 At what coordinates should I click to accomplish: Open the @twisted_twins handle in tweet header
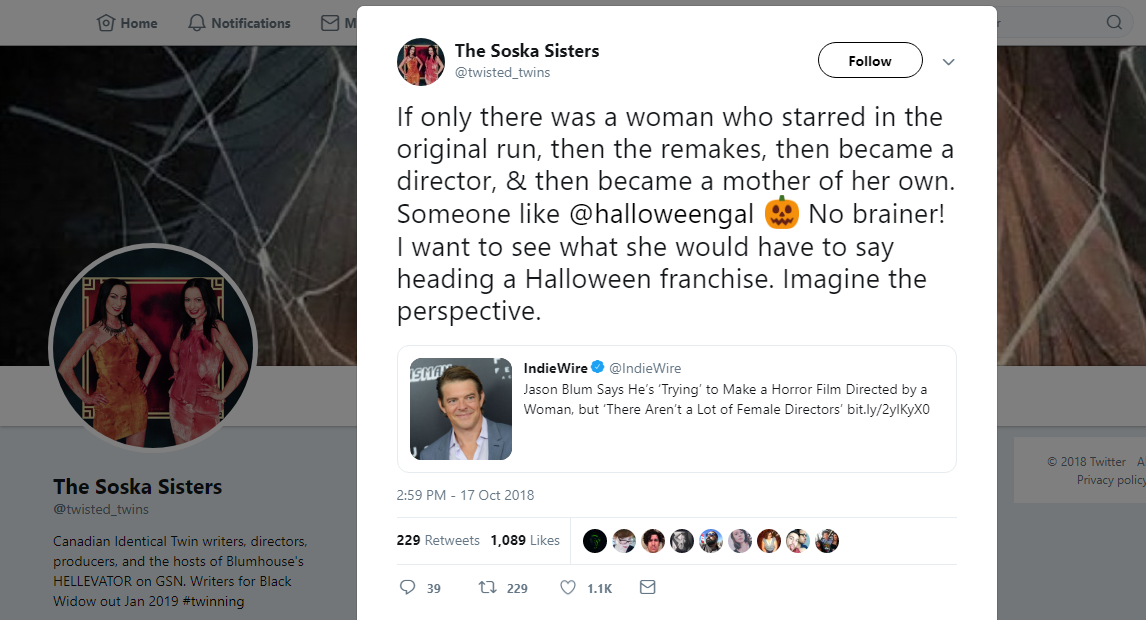pyautogui.click(x=502, y=73)
